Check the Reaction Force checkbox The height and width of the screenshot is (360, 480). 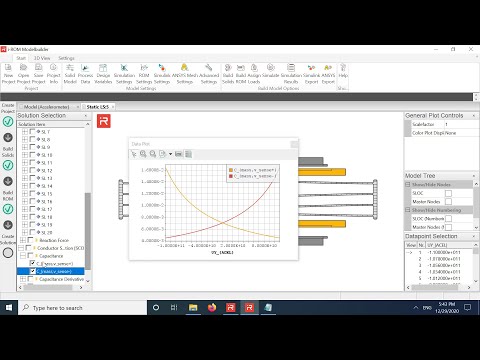[30, 240]
